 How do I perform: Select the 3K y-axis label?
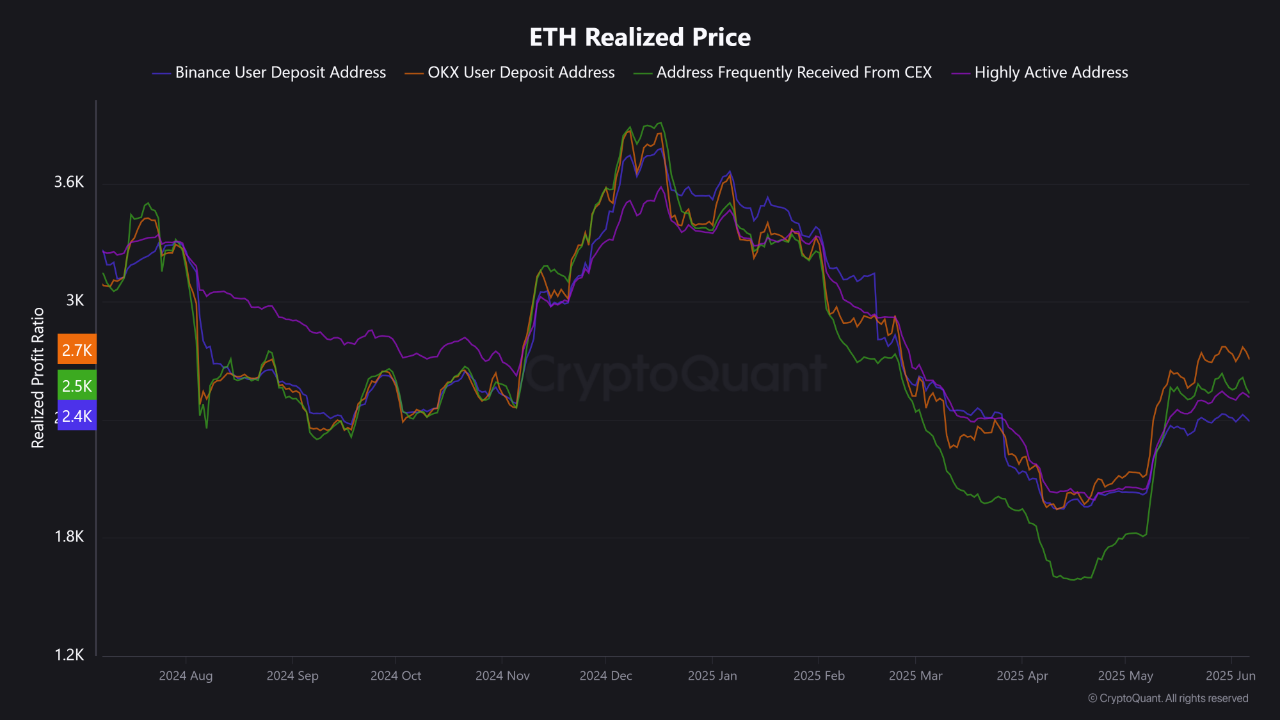(x=75, y=300)
